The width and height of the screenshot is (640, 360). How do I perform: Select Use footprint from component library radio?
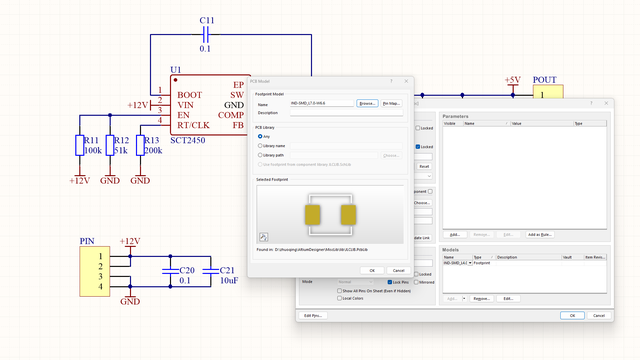point(260,164)
